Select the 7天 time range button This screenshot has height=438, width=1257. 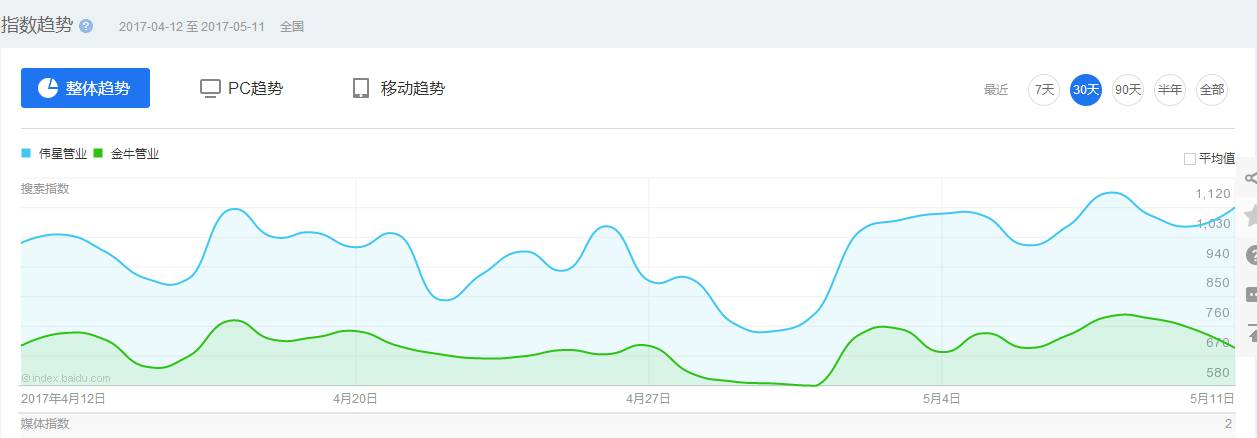1044,90
